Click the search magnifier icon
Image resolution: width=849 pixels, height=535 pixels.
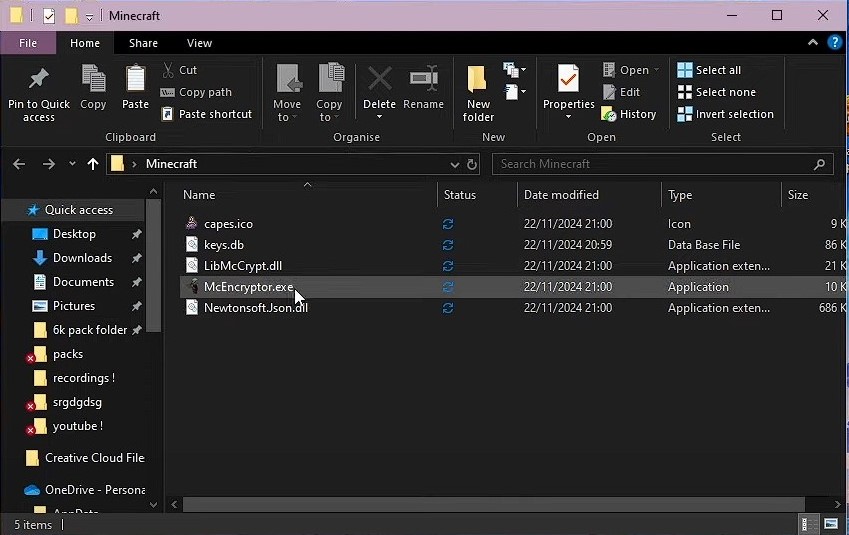pyautogui.click(x=819, y=164)
